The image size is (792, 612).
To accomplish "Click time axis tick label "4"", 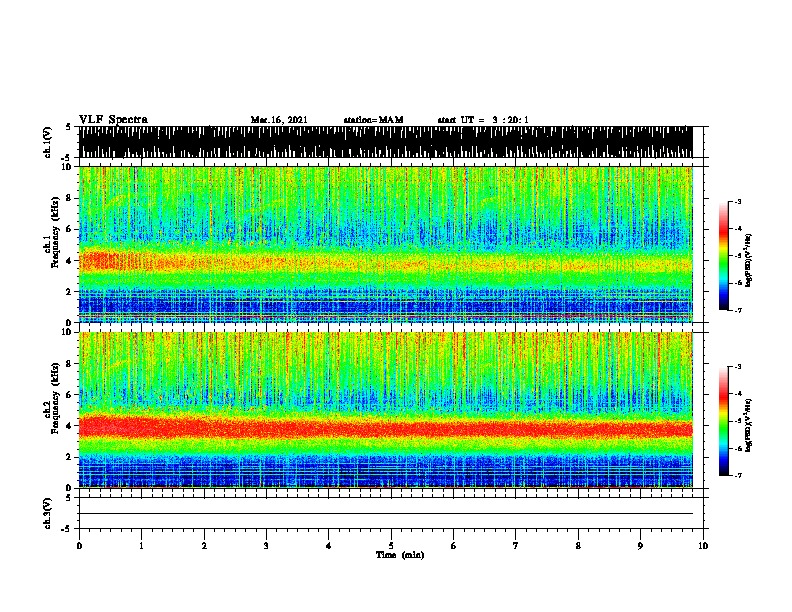I will tap(329, 546).
